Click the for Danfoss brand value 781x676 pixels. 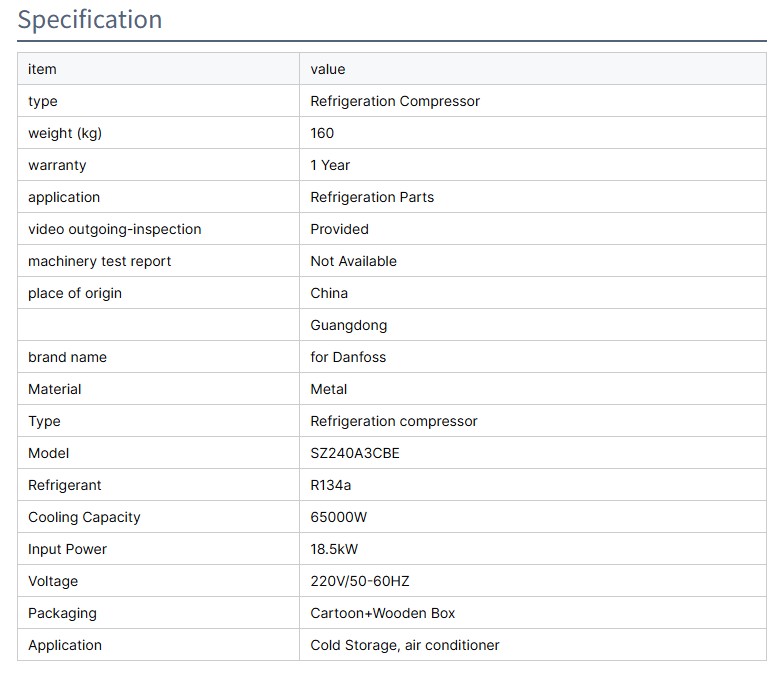pyautogui.click(x=348, y=357)
